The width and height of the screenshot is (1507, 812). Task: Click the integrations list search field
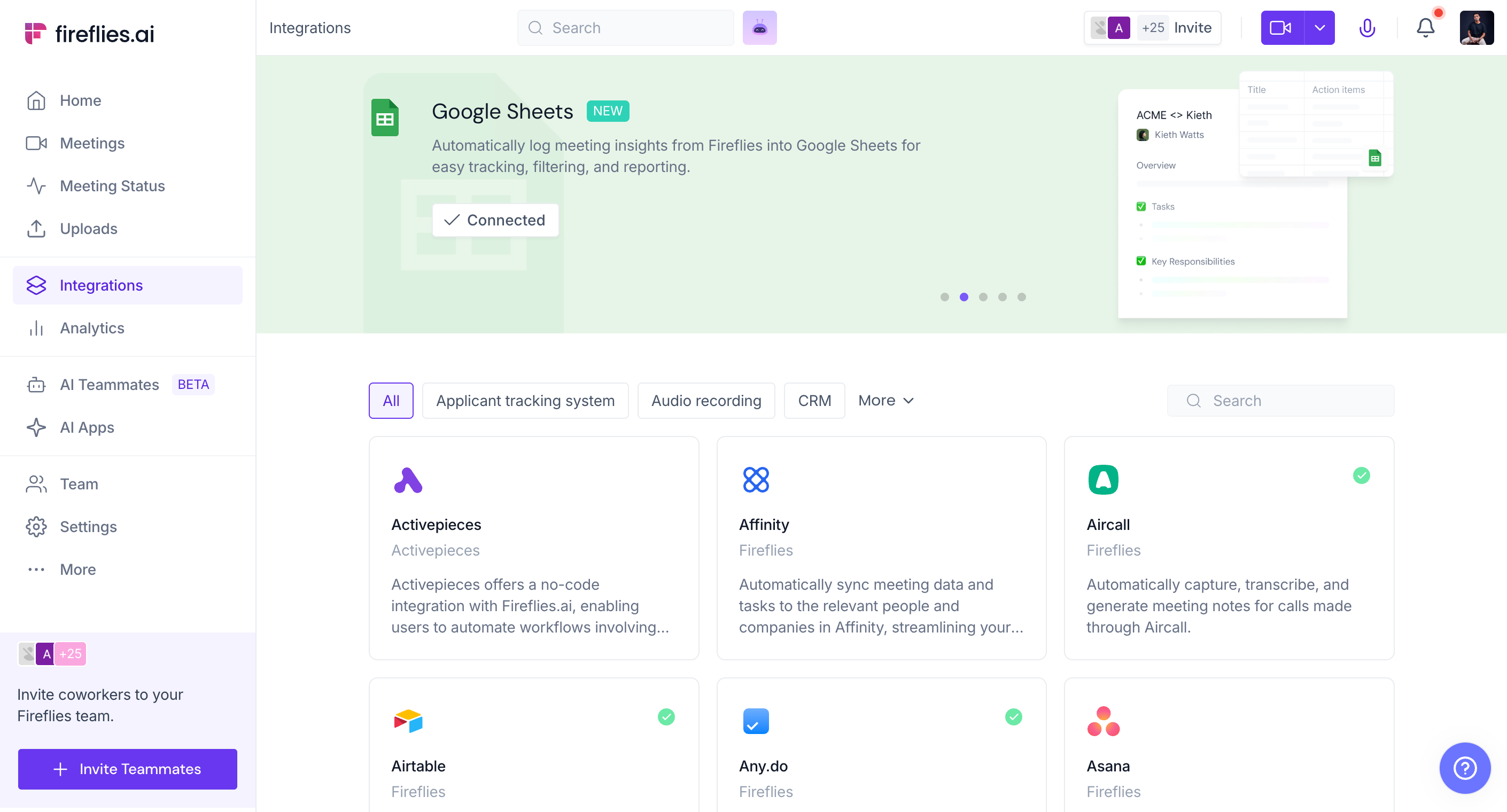[x=1280, y=401]
